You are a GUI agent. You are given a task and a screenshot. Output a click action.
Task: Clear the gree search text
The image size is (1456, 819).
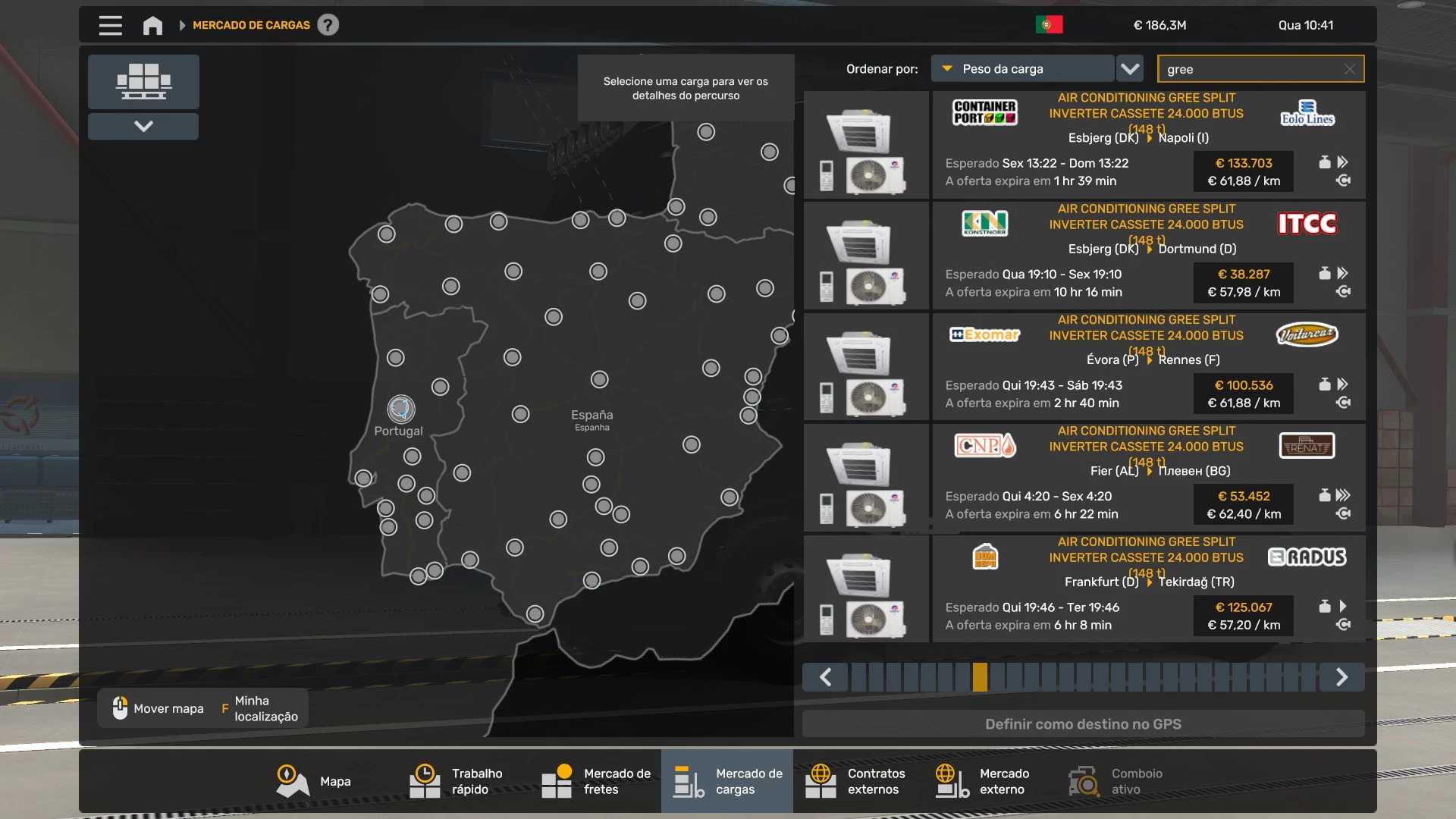[x=1349, y=69]
